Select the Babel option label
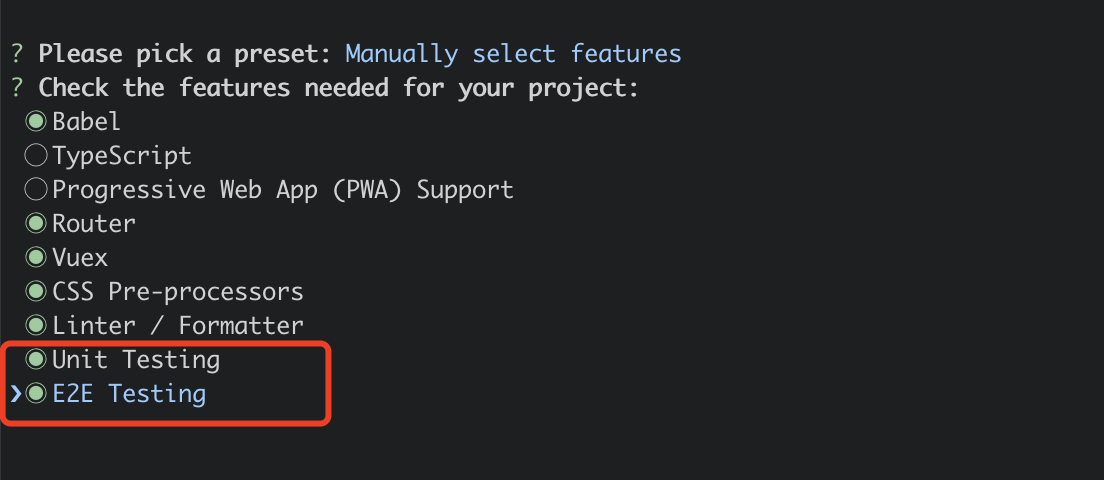Image resolution: width=1104 pixels, height=480 pixels. [x=87, y=122]
